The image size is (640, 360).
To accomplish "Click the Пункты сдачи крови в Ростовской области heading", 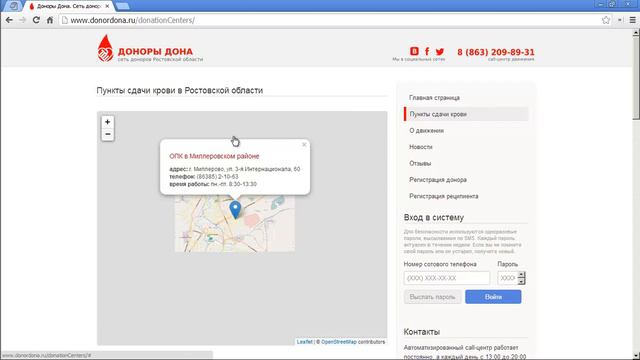I will (180, 91).
